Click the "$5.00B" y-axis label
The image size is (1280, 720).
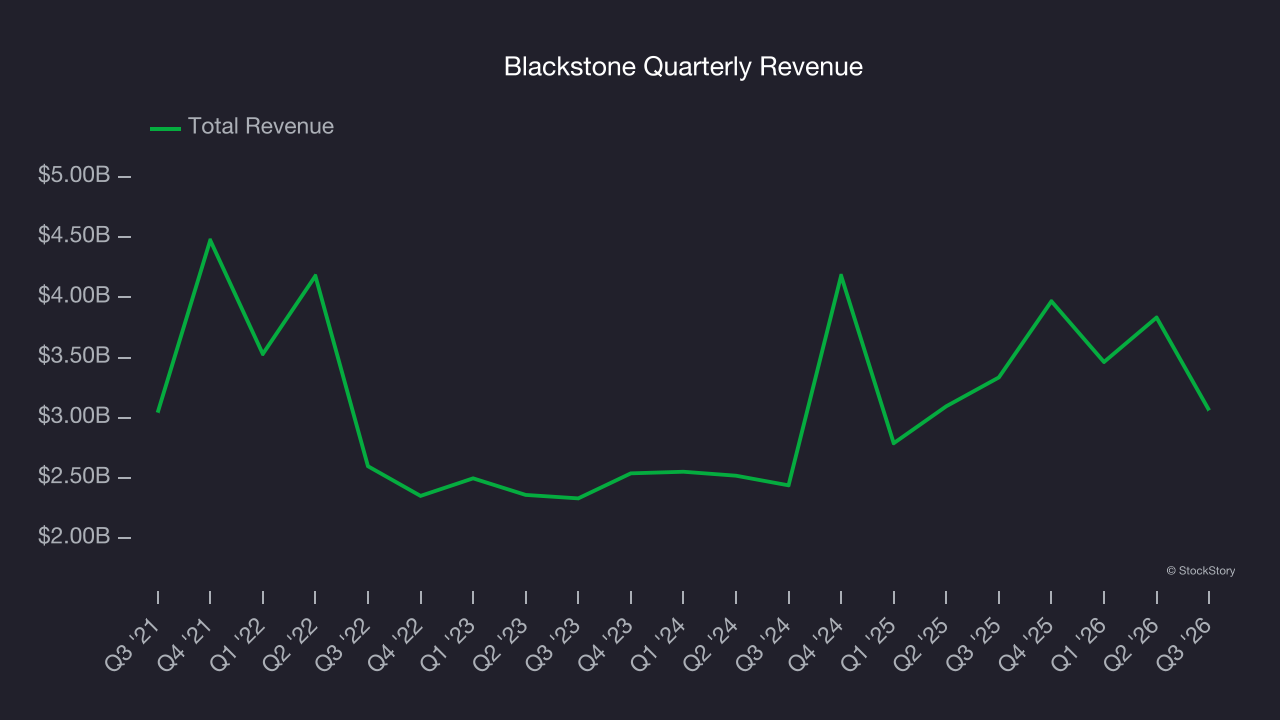(74, 175)
